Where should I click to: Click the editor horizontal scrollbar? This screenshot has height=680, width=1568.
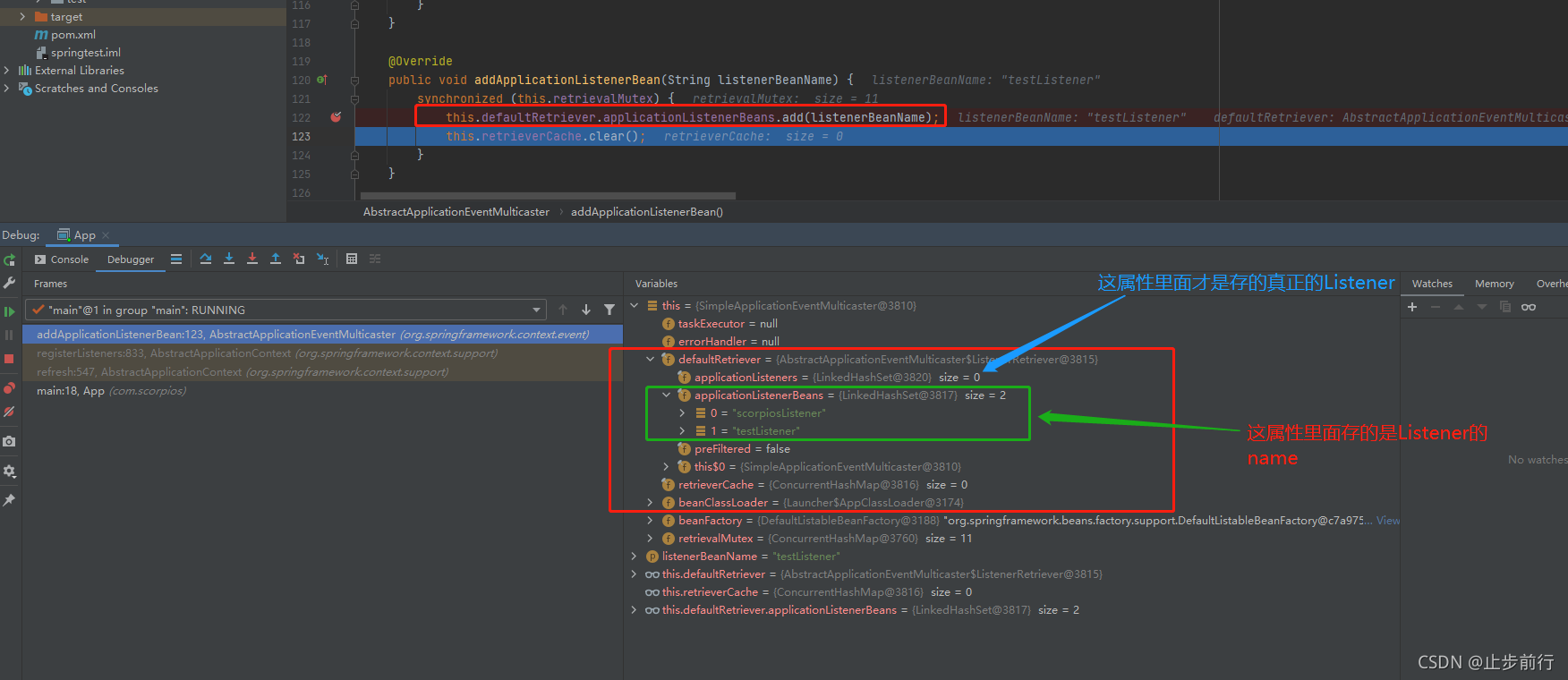548,195
